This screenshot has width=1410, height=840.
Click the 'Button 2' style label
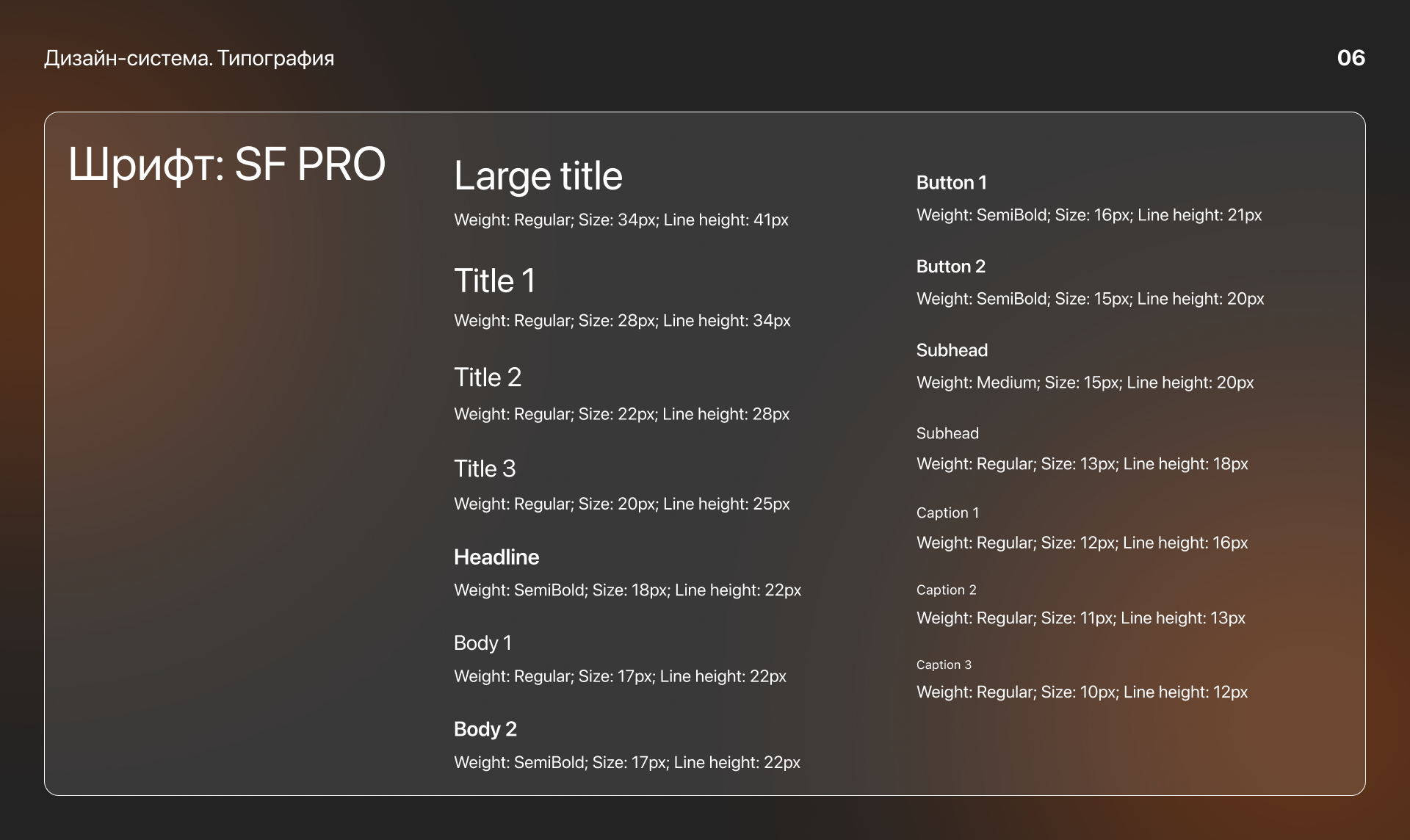click(950, 267)
